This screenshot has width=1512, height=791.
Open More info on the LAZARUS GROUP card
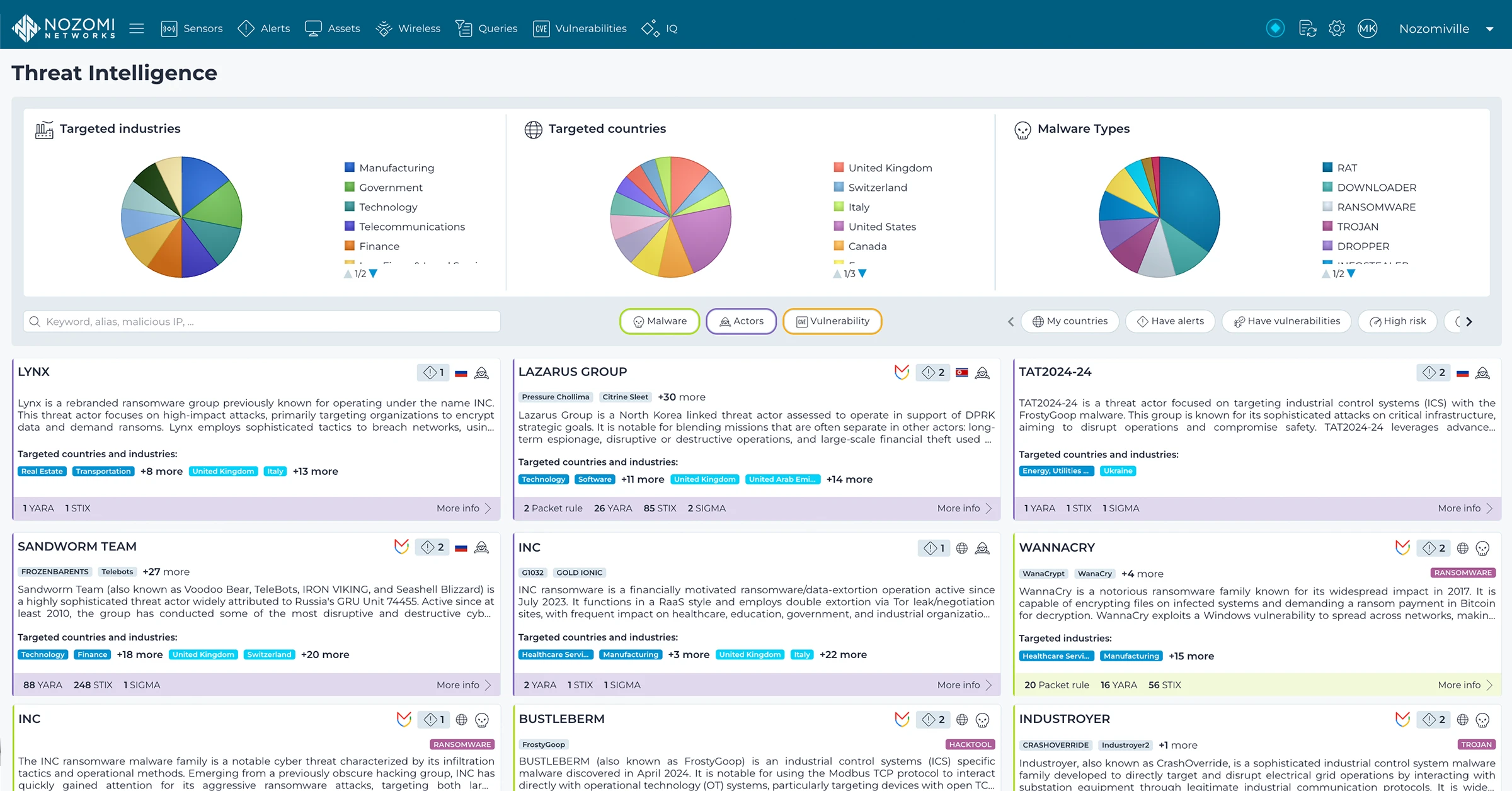tap(965, 508)
